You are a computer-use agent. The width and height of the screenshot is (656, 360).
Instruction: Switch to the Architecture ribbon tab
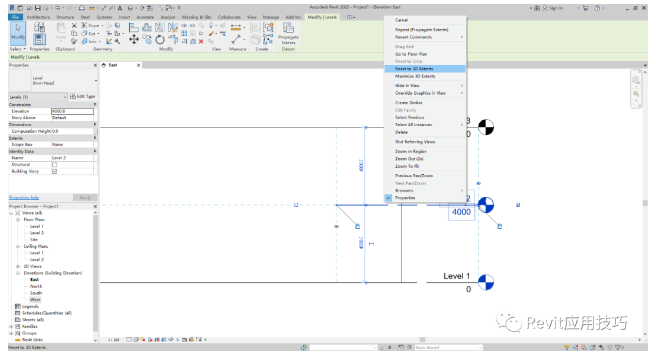pyautogui.click(x=38, y=17)
